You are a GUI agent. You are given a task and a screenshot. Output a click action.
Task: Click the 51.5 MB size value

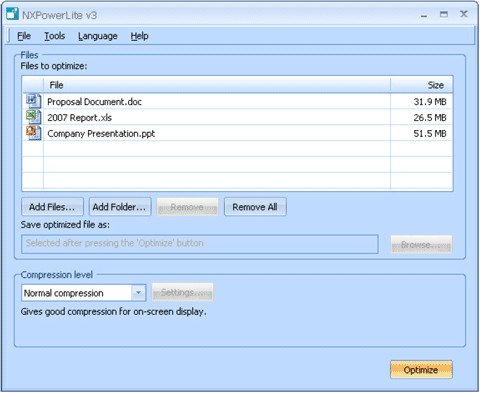click(430, 133)
